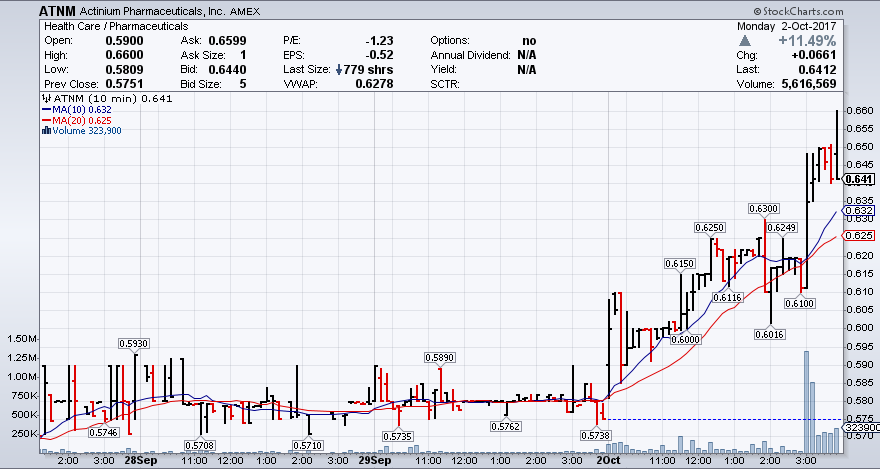Click the 0.5708 low price label
This screenshot has height=469, width=880.
coord(200,444)
